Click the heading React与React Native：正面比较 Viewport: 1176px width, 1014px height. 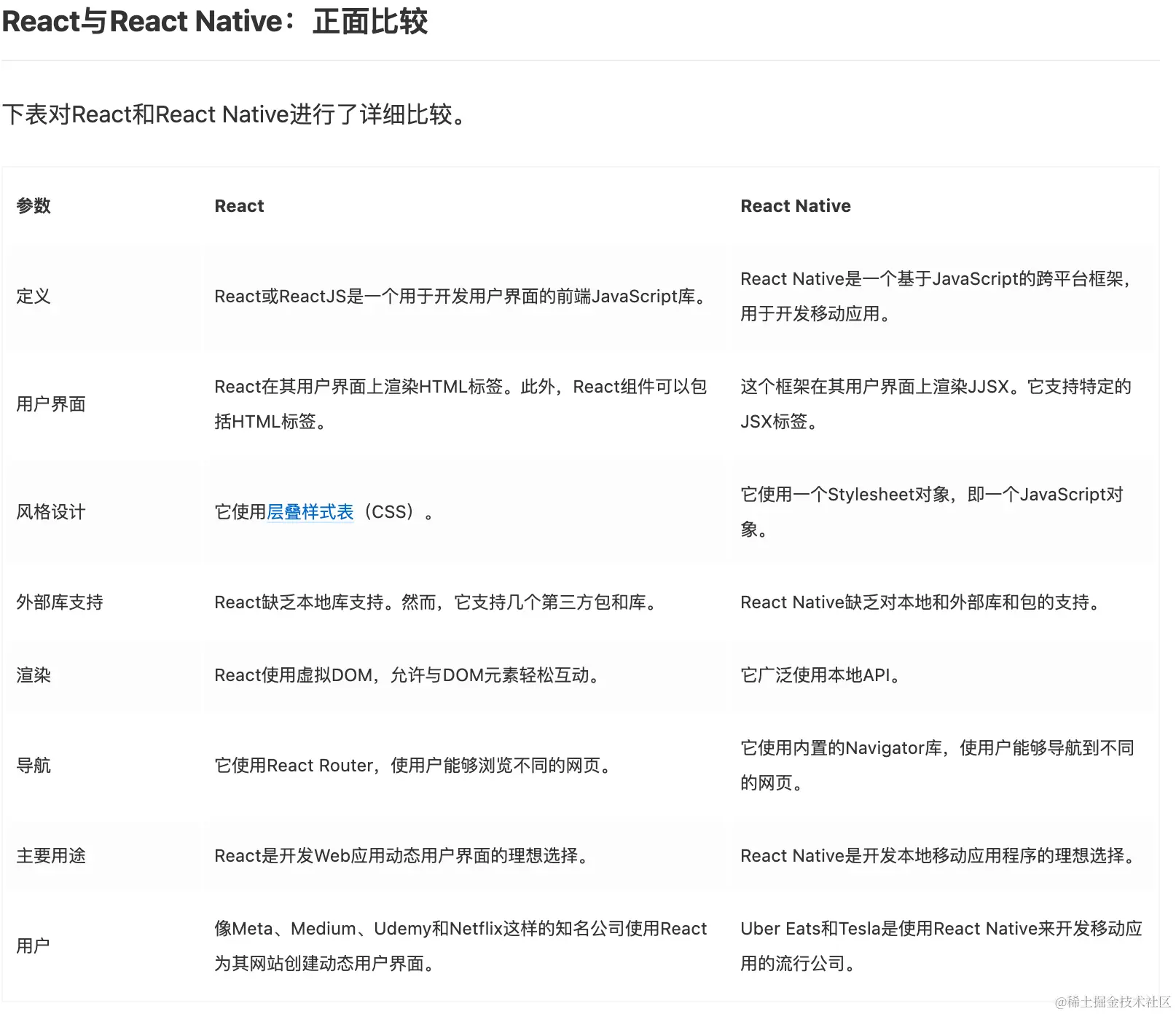(215, 21)
